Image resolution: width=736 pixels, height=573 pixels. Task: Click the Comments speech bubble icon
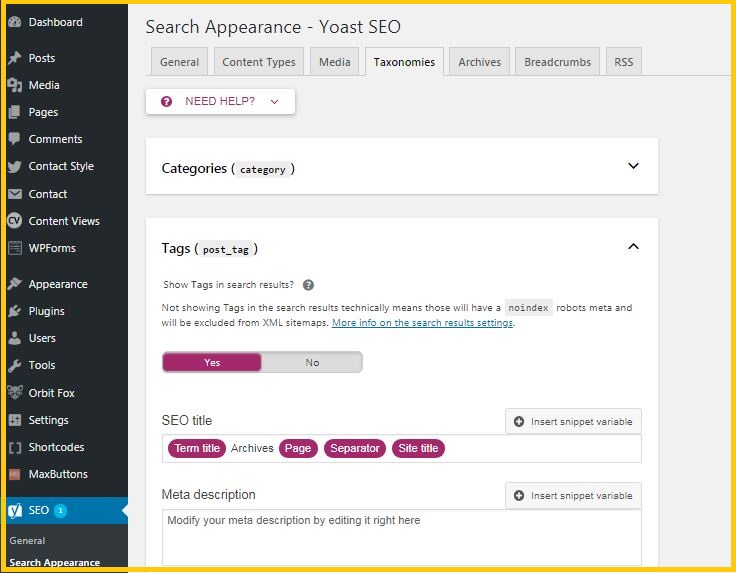(15, 139)
